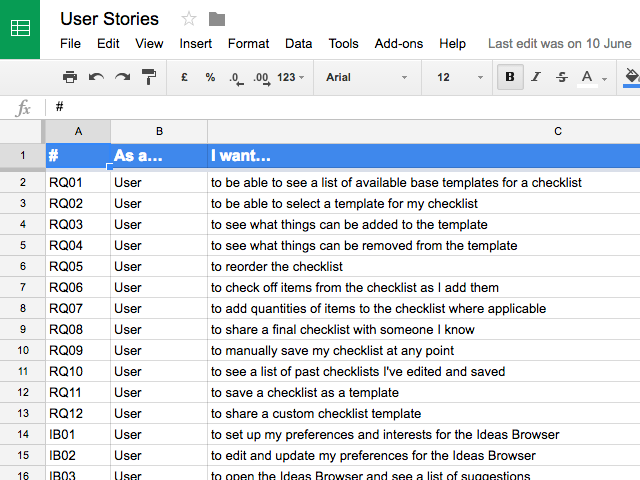Click the Redo arrow
This screenshot has width=640, height=480.
tap(122, 77)
